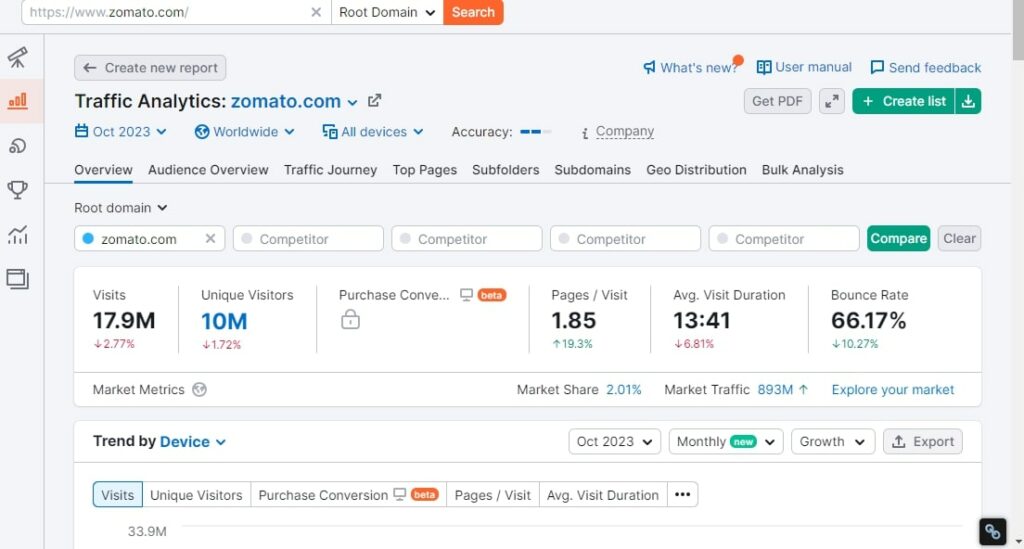1024x549 pixels.
Task: Click the second Competitor input field
Action: pyautogui.click(x=467, y=238)
